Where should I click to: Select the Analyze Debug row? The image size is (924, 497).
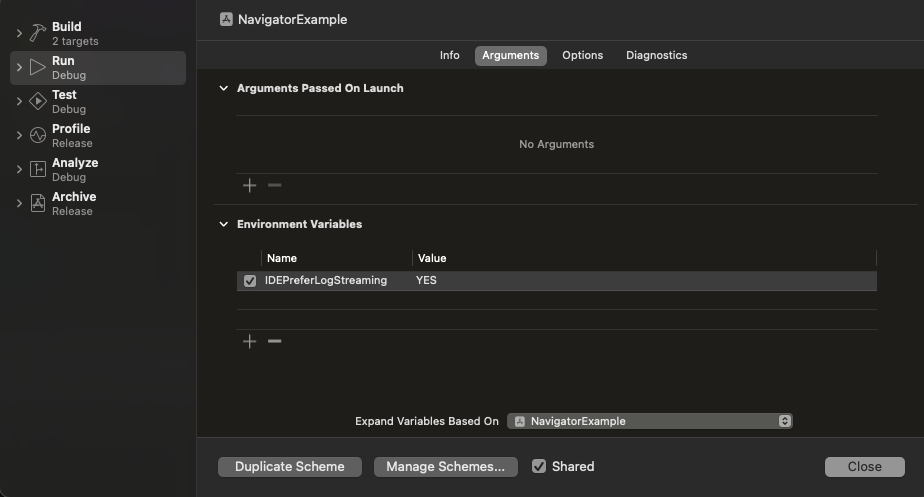tap(98, 169)
